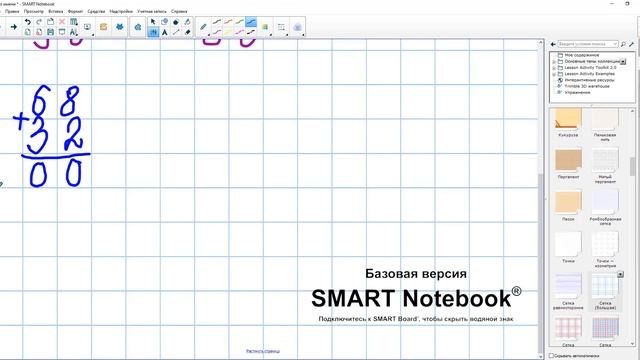Screen dimensions: 640x360
Task: Undo the last action
Action: [x=27, y=22]
